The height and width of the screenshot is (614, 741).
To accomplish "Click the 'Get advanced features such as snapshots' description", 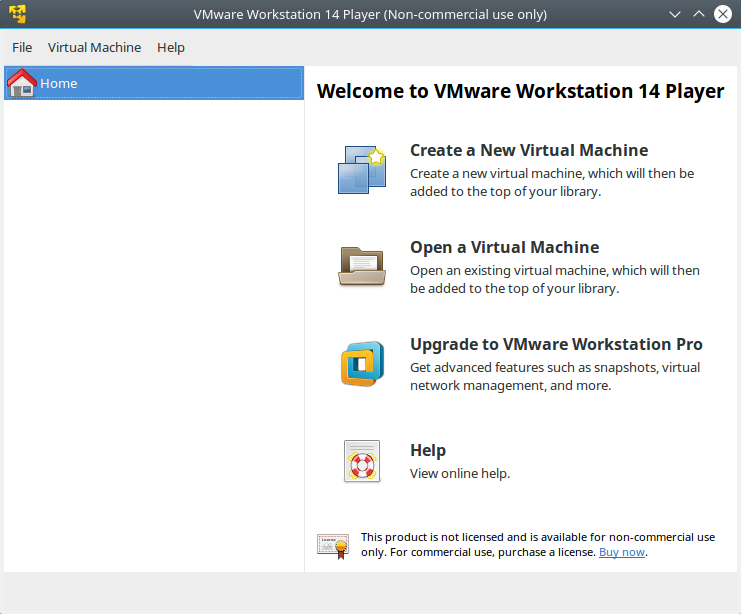I will tap(555, 377).
